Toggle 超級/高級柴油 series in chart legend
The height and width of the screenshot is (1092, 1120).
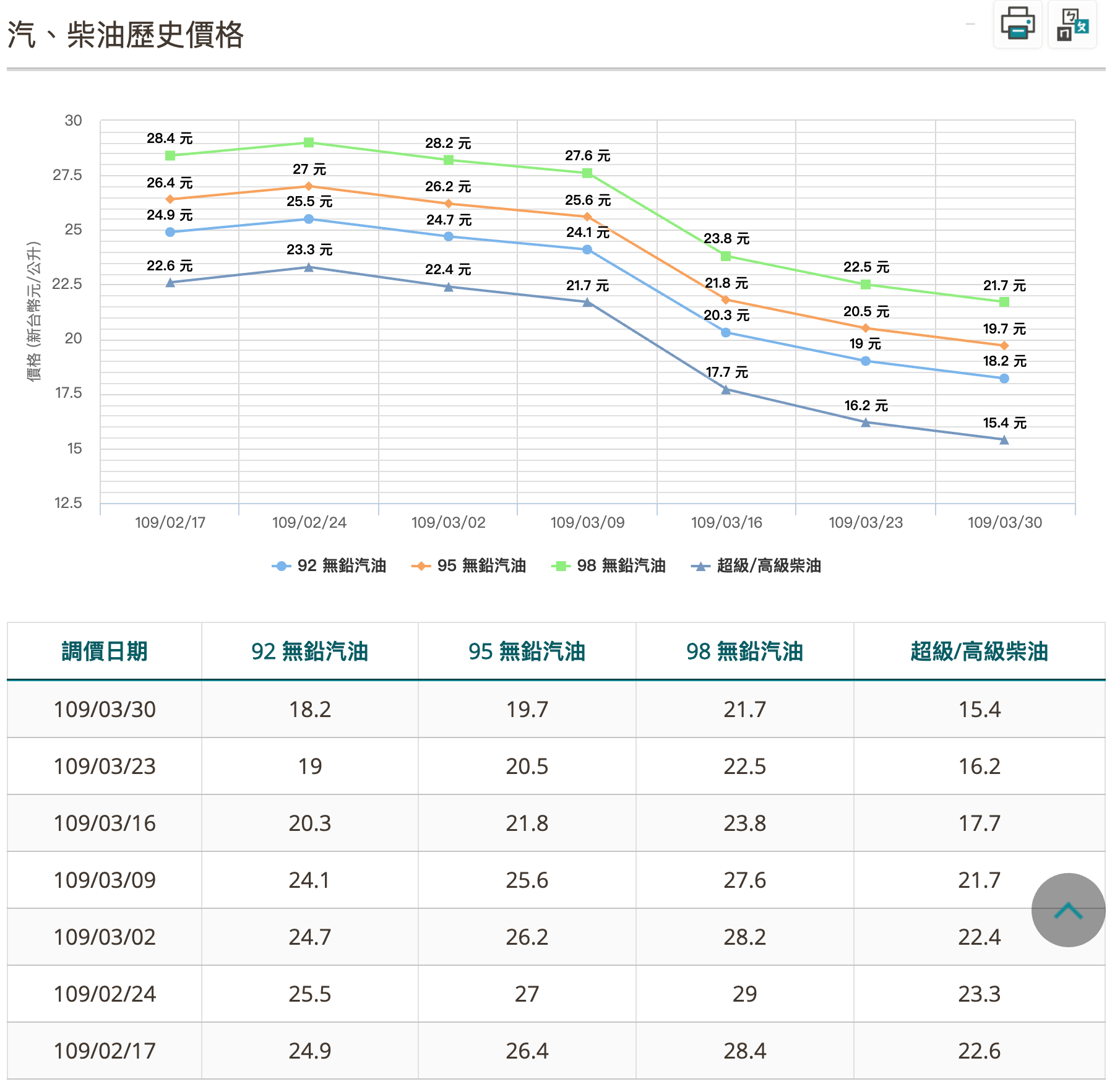pyautogui.click(x=756, y=565)
